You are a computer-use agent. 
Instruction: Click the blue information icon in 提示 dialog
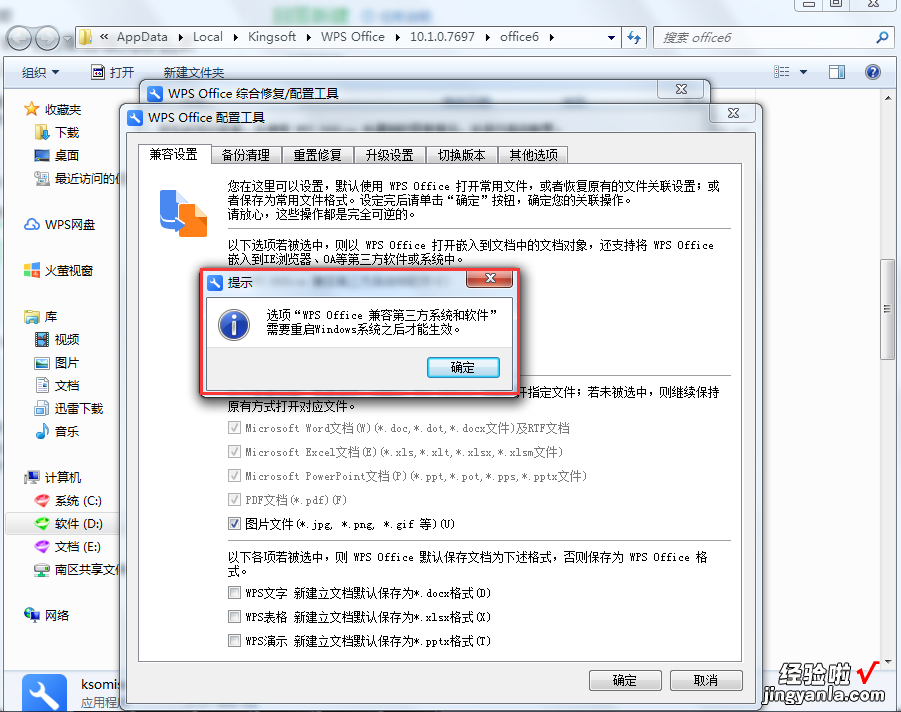234,325
